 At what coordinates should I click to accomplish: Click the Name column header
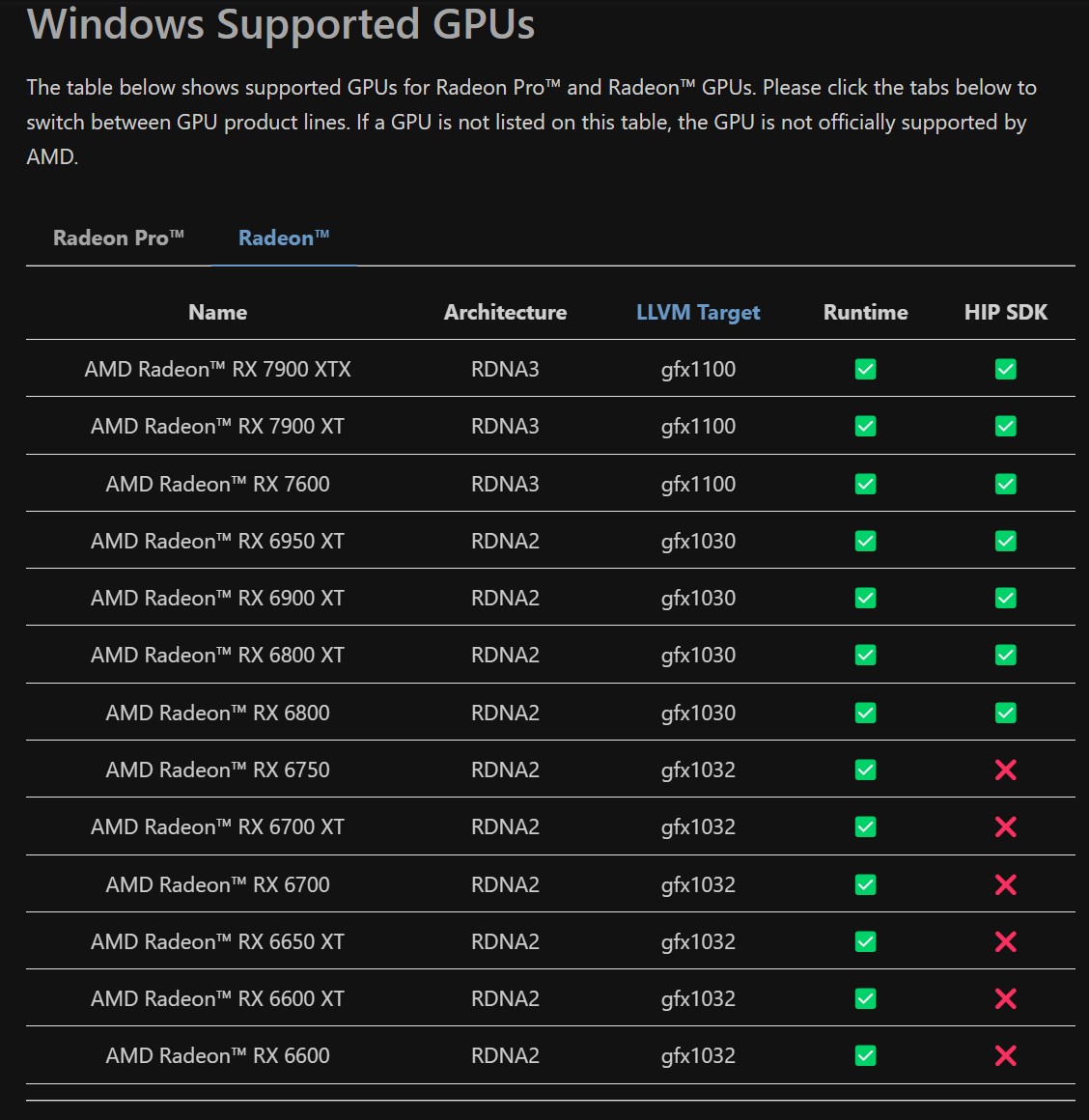tap(218, 312)
